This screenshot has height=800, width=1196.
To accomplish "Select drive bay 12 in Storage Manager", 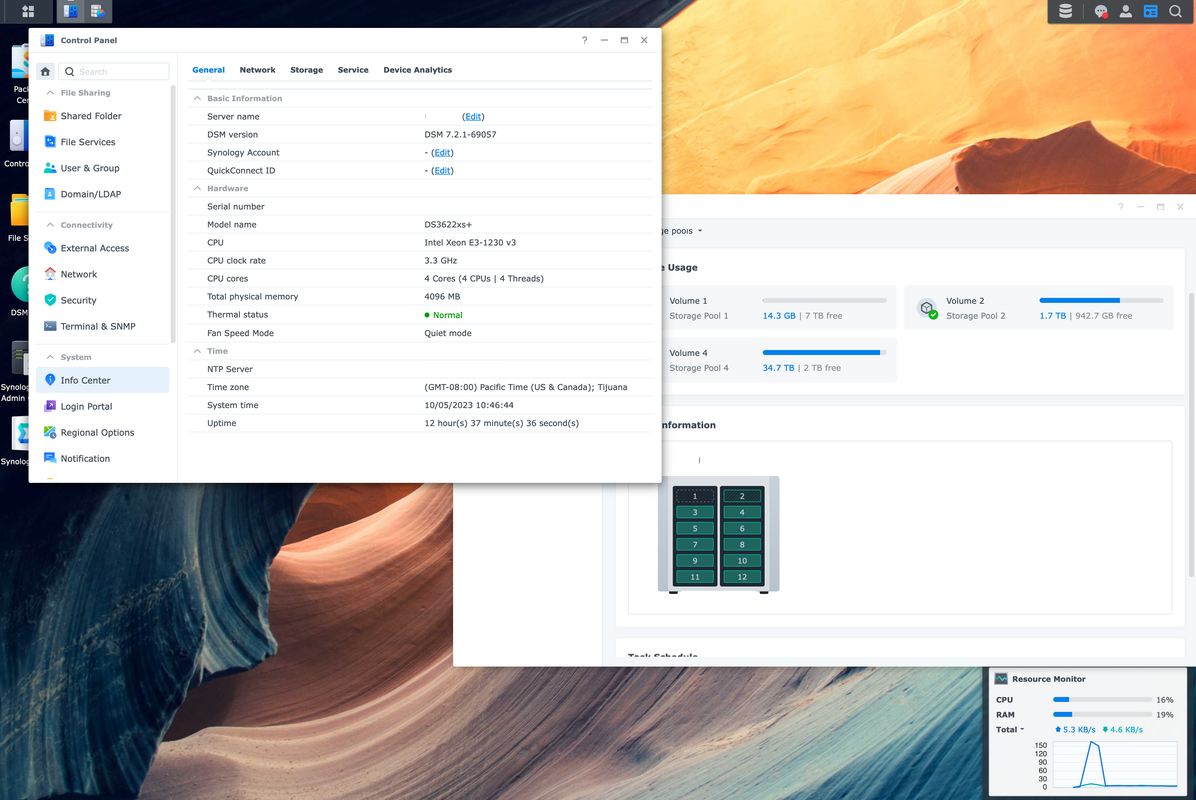I will pos(741,577).
